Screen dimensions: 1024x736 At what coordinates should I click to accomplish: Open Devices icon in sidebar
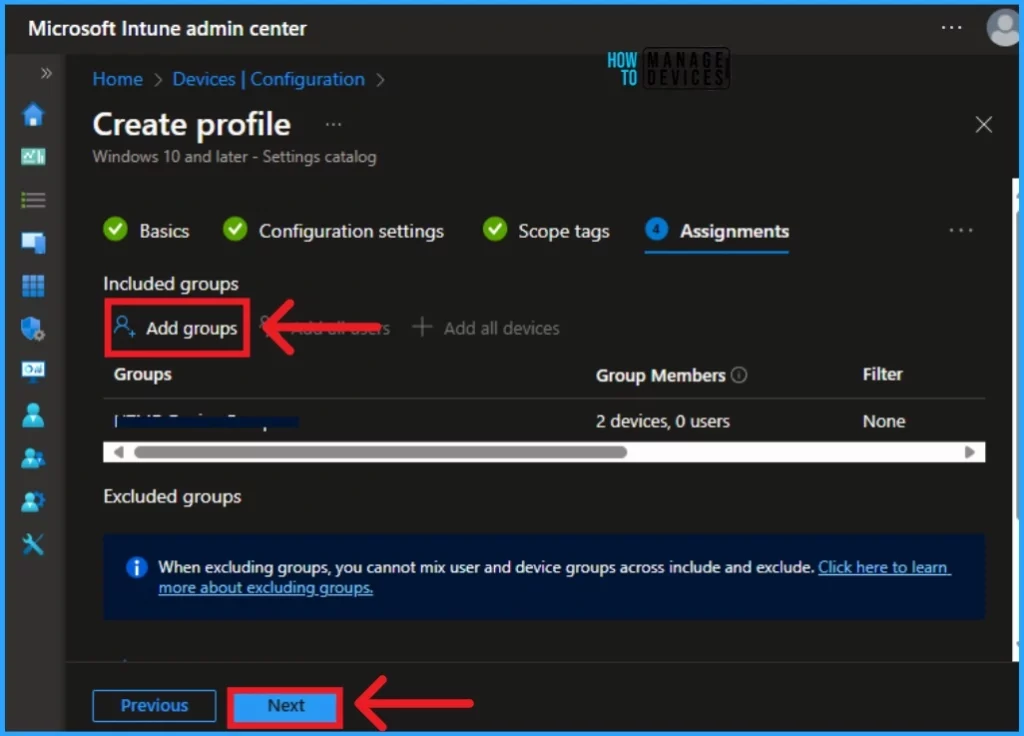click(33, 242)
